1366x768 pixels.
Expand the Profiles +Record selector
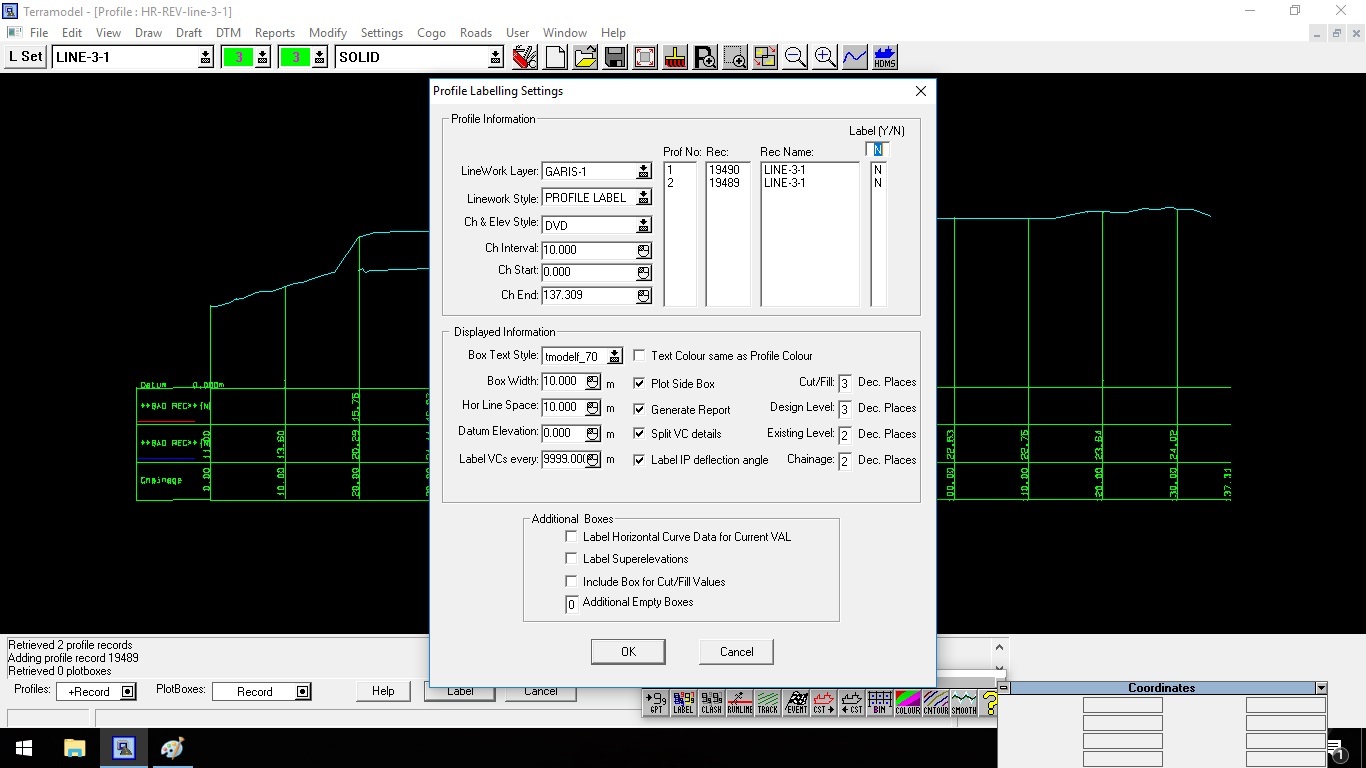tap(127, 692)
